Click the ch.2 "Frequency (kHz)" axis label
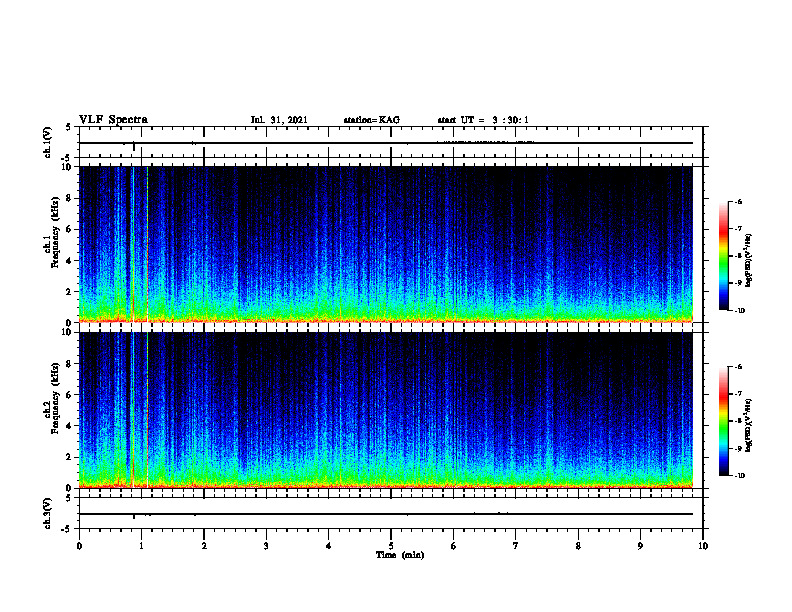The height and width of the screenshot is (612, 792). (56, 398)
